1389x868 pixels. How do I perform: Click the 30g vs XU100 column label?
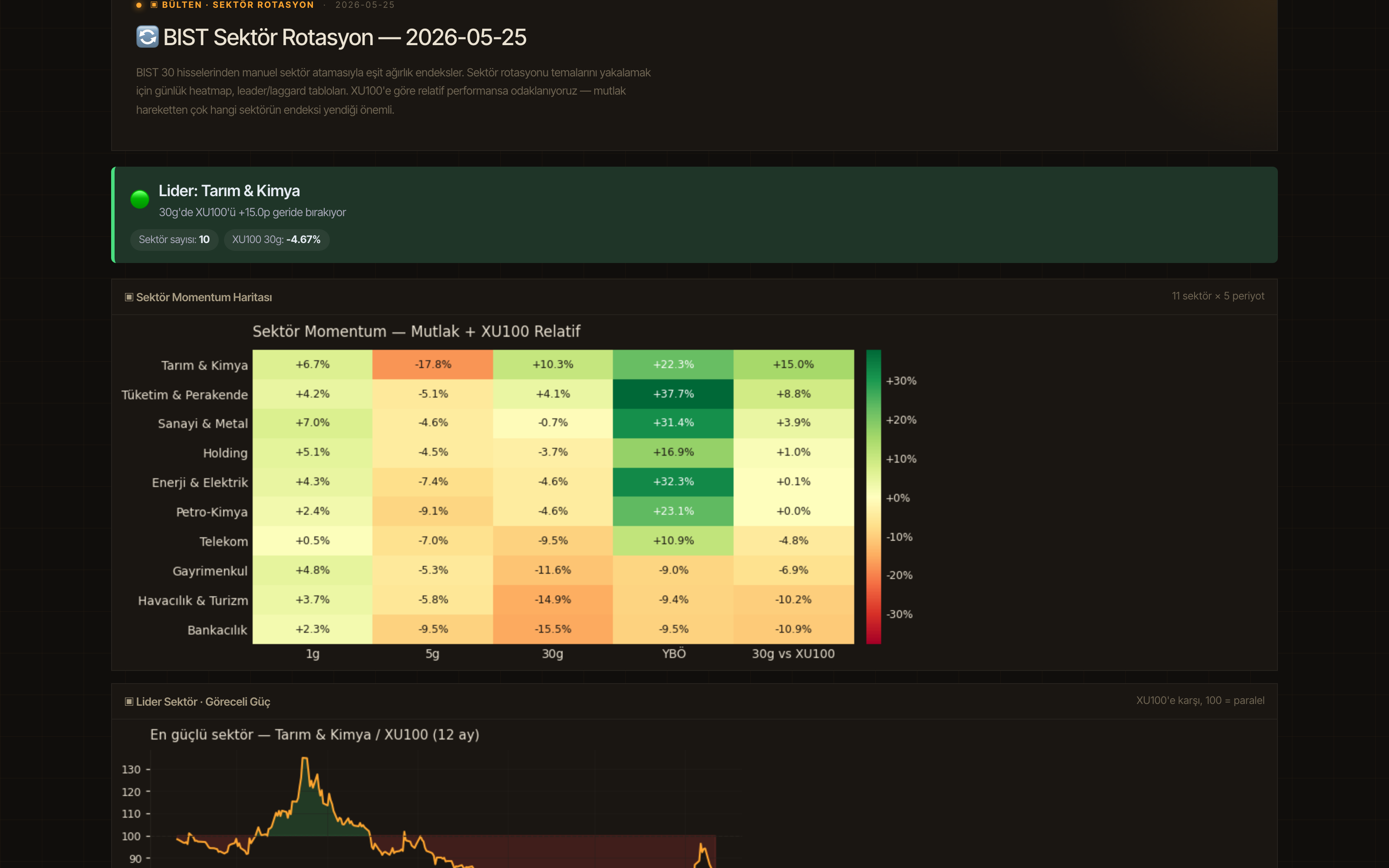[793, 653]
